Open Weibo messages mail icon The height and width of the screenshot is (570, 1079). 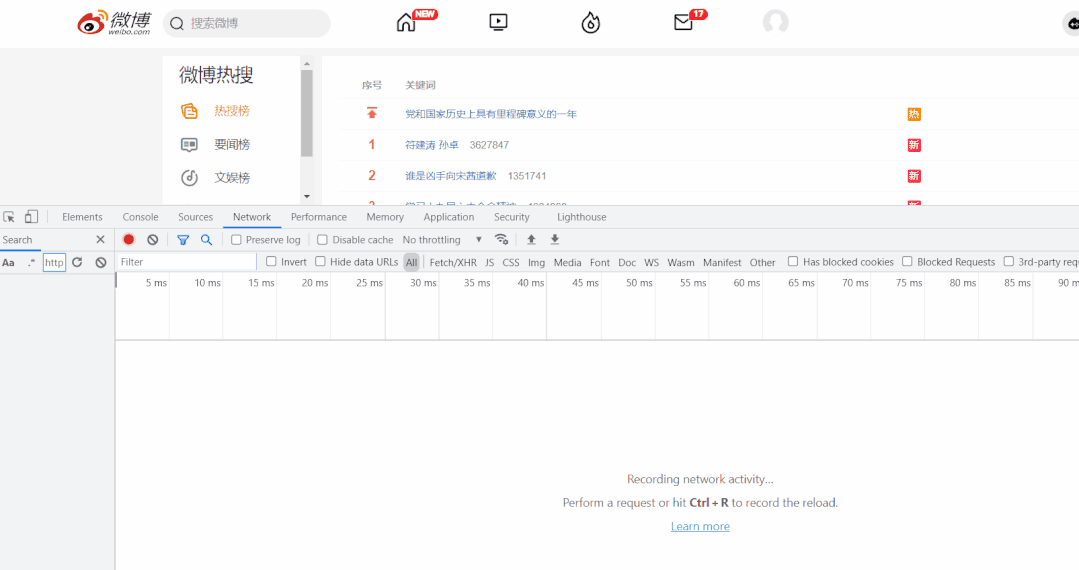684,23
